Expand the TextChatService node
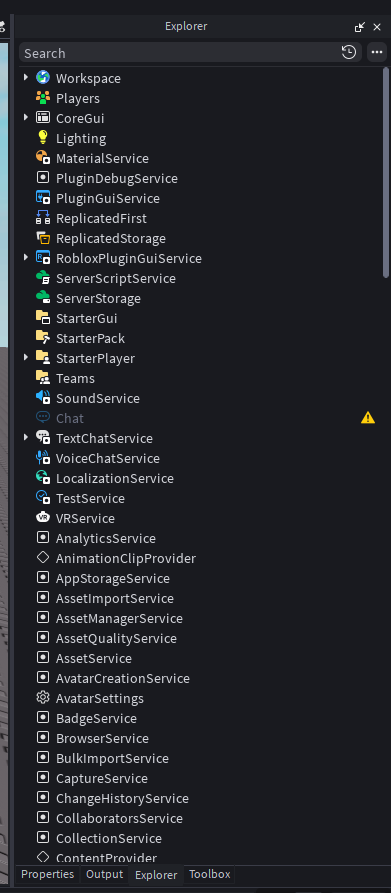This screenshot has height=893, width=391. tap(26, 437)
